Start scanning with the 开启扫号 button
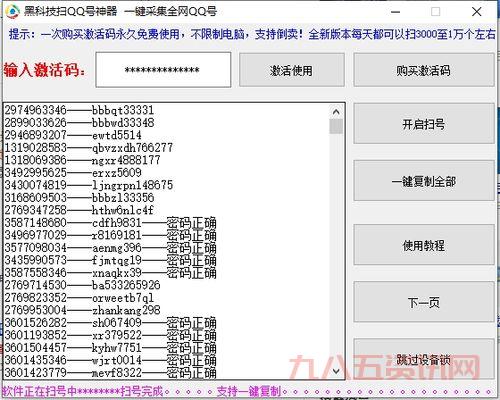Image resolution: width=500 pixels, height=400 pixels. pyautogui.click(x=424, y=124)
